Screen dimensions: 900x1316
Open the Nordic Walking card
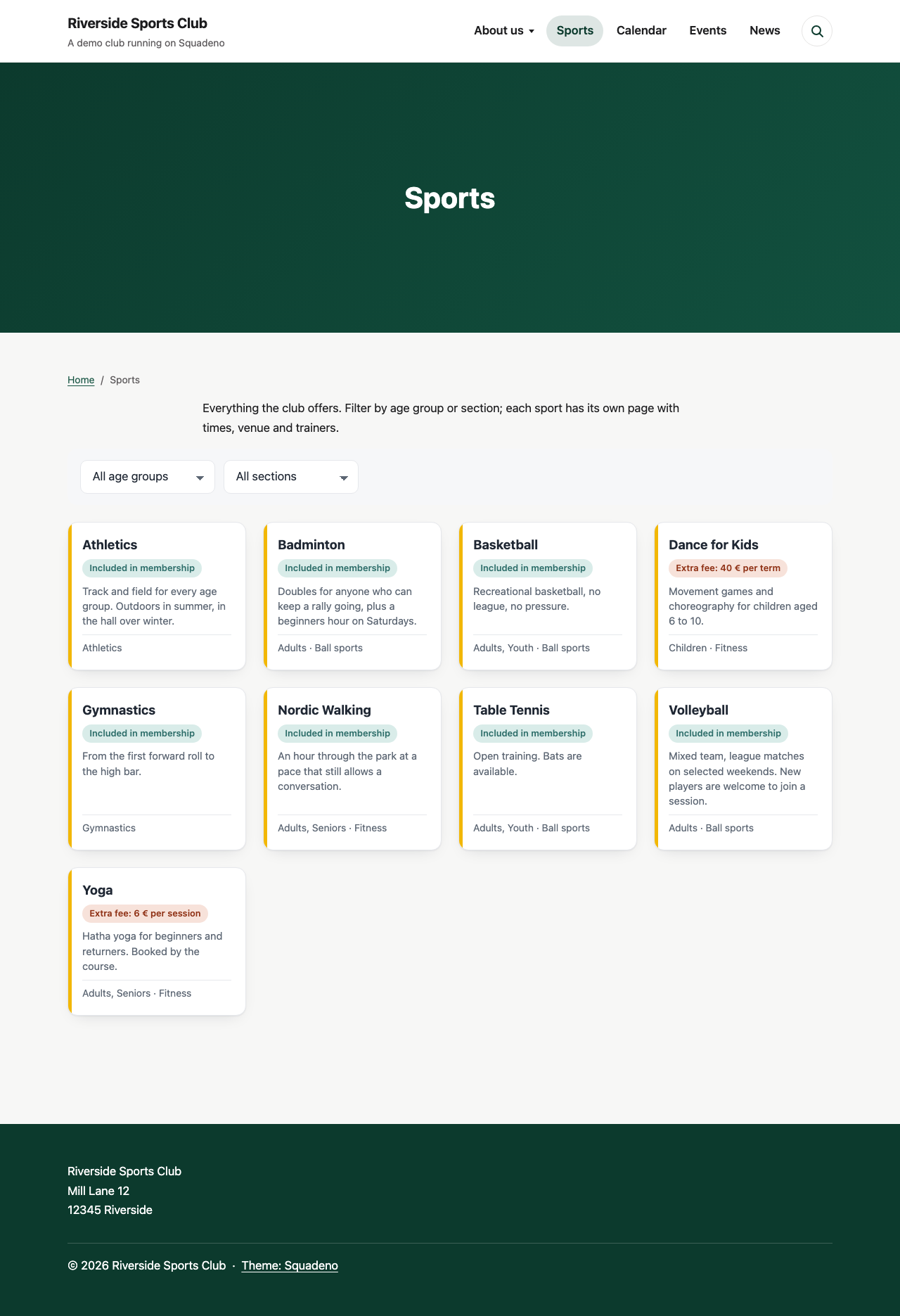[352, 769]
